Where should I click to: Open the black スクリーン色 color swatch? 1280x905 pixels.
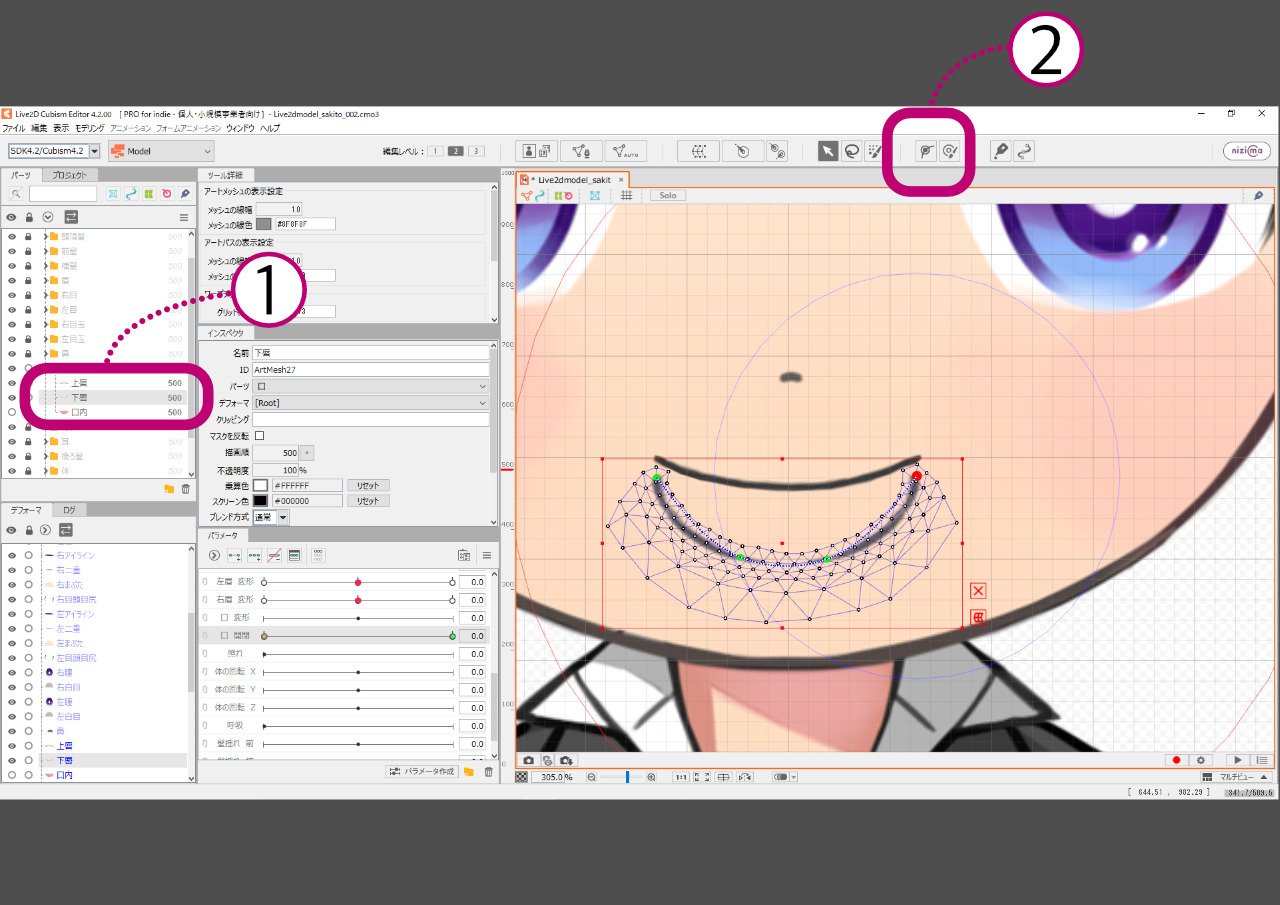(261, 501)
